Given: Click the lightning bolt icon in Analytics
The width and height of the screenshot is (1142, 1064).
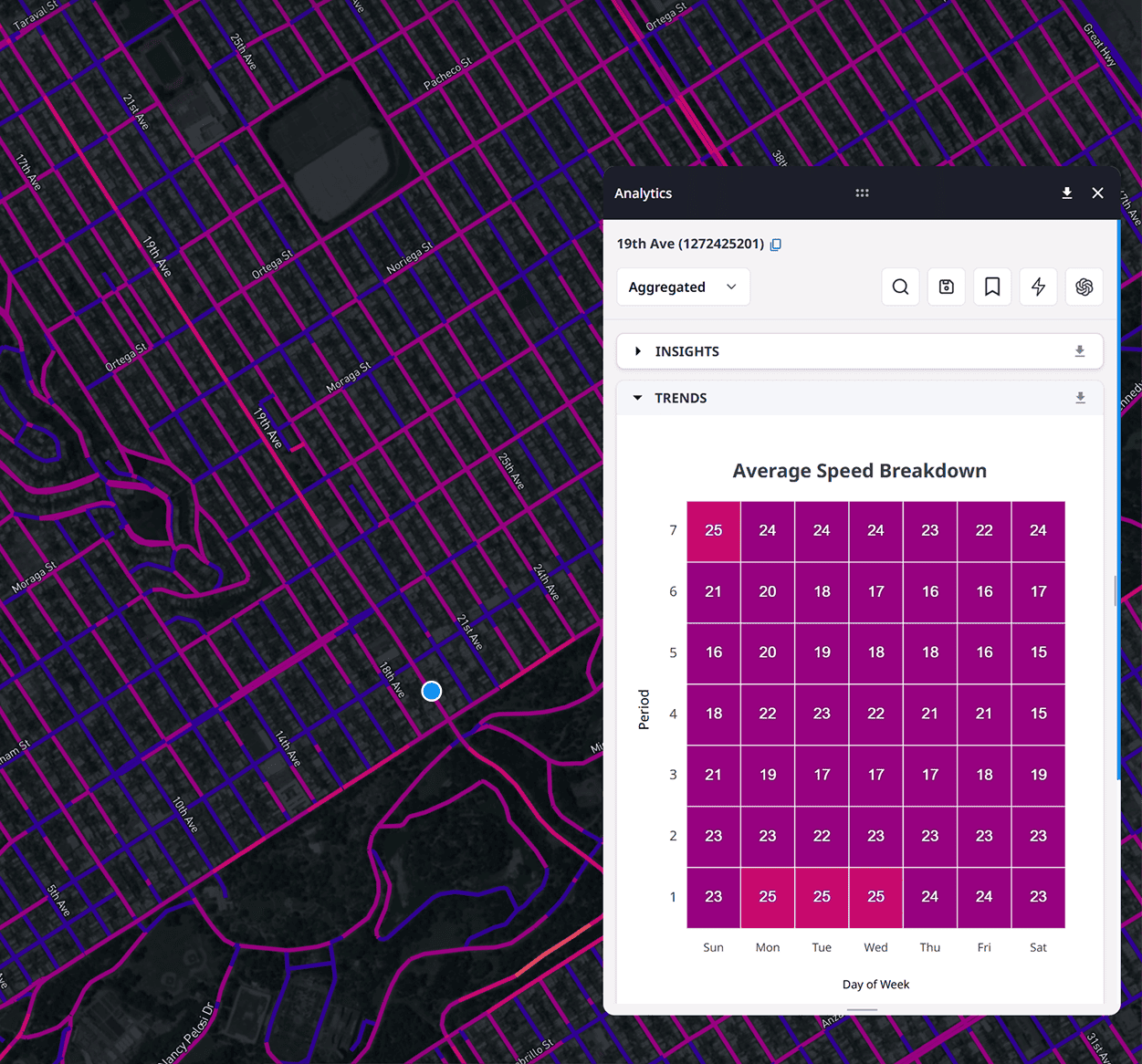Looking at the screenshot, I should (x=1038, y=287).
